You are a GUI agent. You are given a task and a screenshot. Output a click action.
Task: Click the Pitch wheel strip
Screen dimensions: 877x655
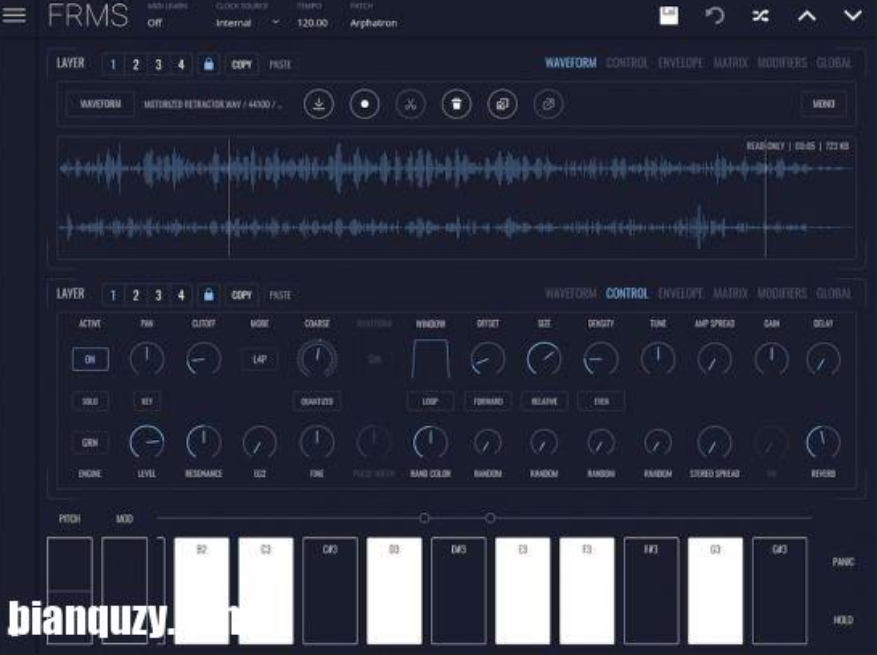70,590
